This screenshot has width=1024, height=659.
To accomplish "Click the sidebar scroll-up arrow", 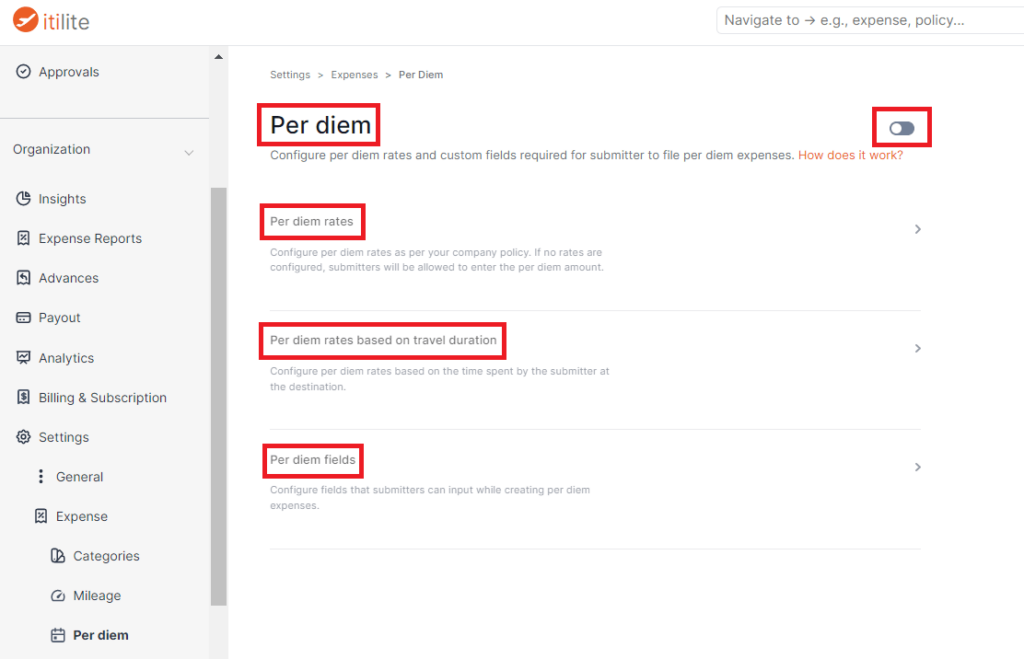I will click(x=219, y=57).
